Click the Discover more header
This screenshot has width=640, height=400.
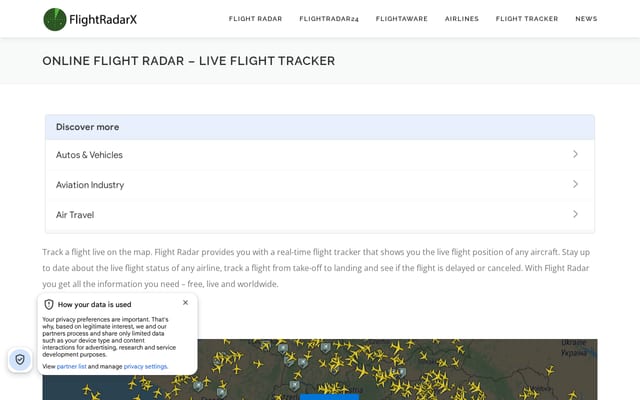click(x=320, y=127)
